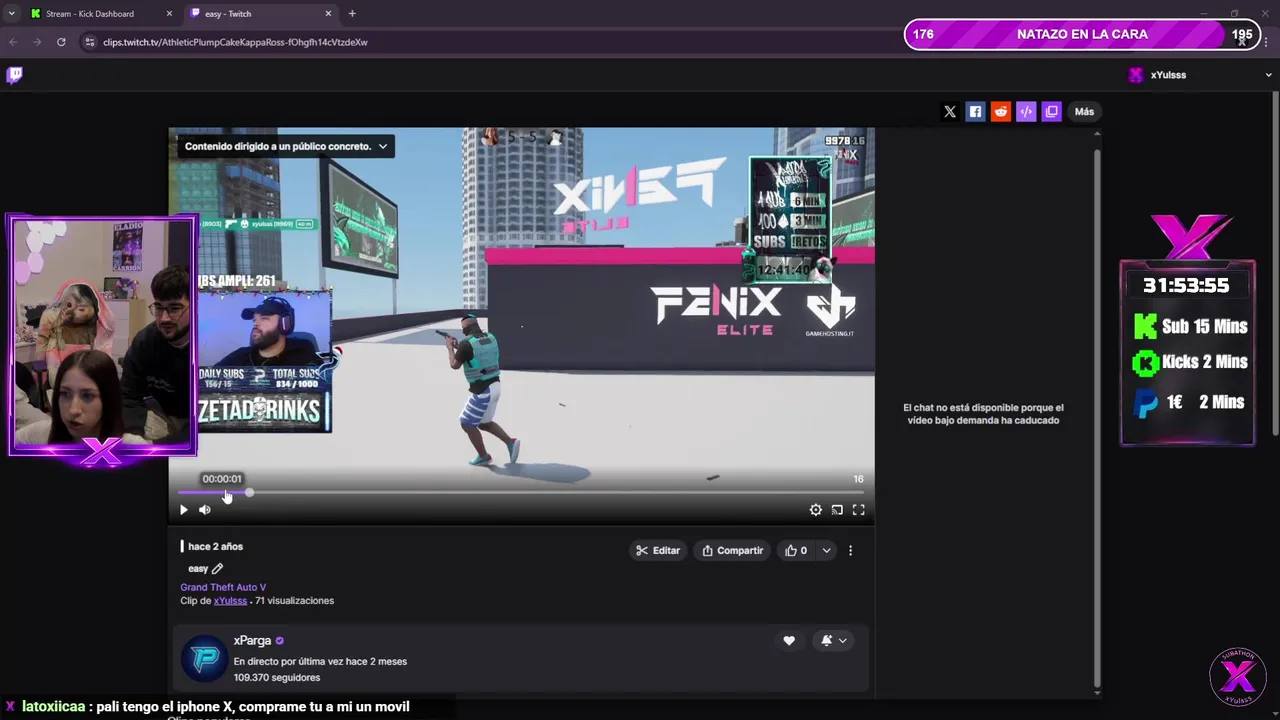Share the clip on X
The width and height of the screenshot is (1280, 720).
tap(950, 112)
